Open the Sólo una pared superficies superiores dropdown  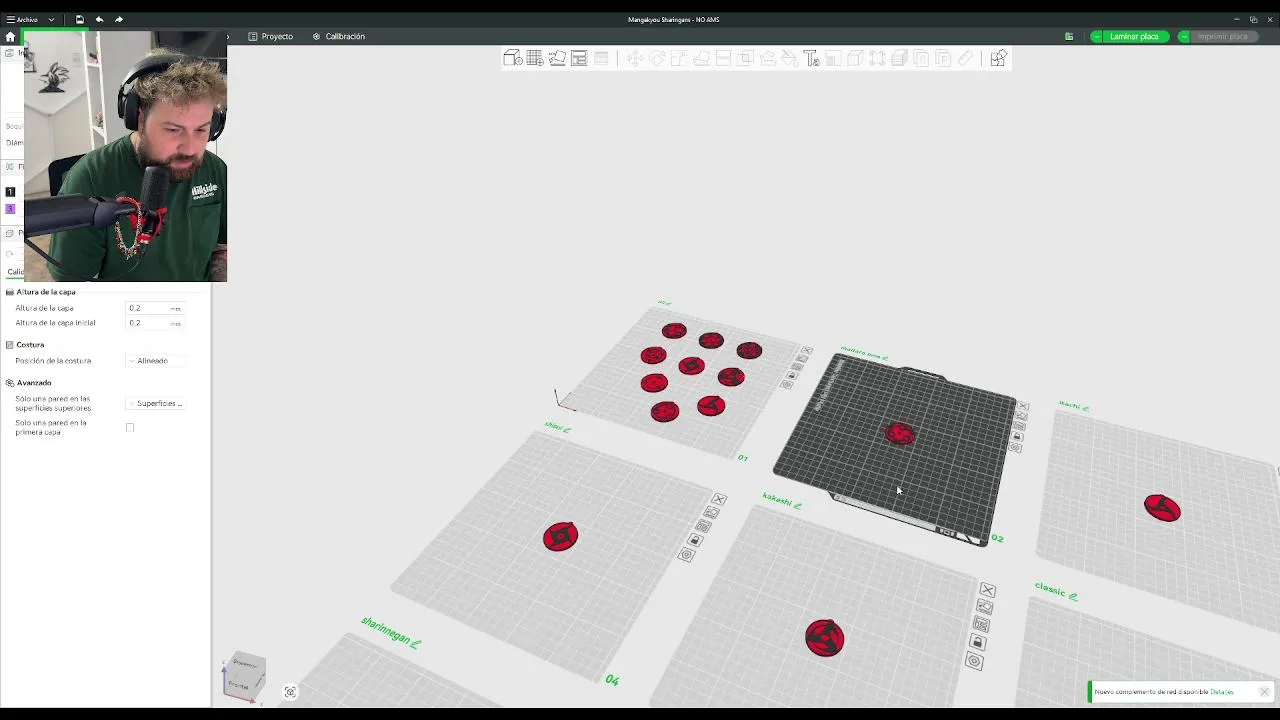coord(155,403)
